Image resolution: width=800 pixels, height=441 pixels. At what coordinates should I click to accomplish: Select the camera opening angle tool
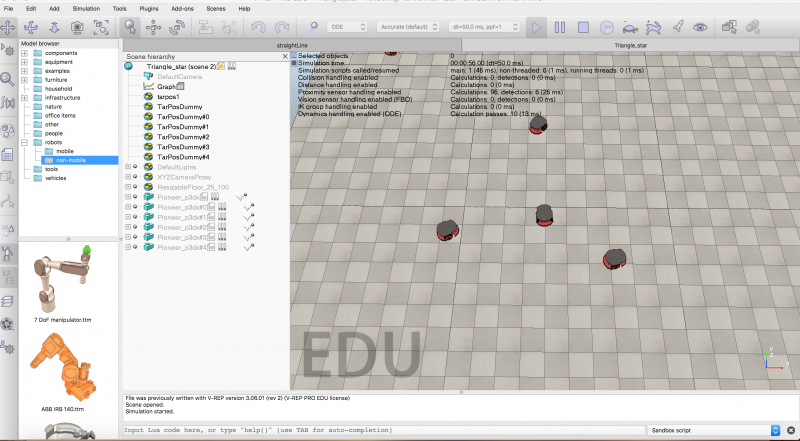[x=77, y=27]
